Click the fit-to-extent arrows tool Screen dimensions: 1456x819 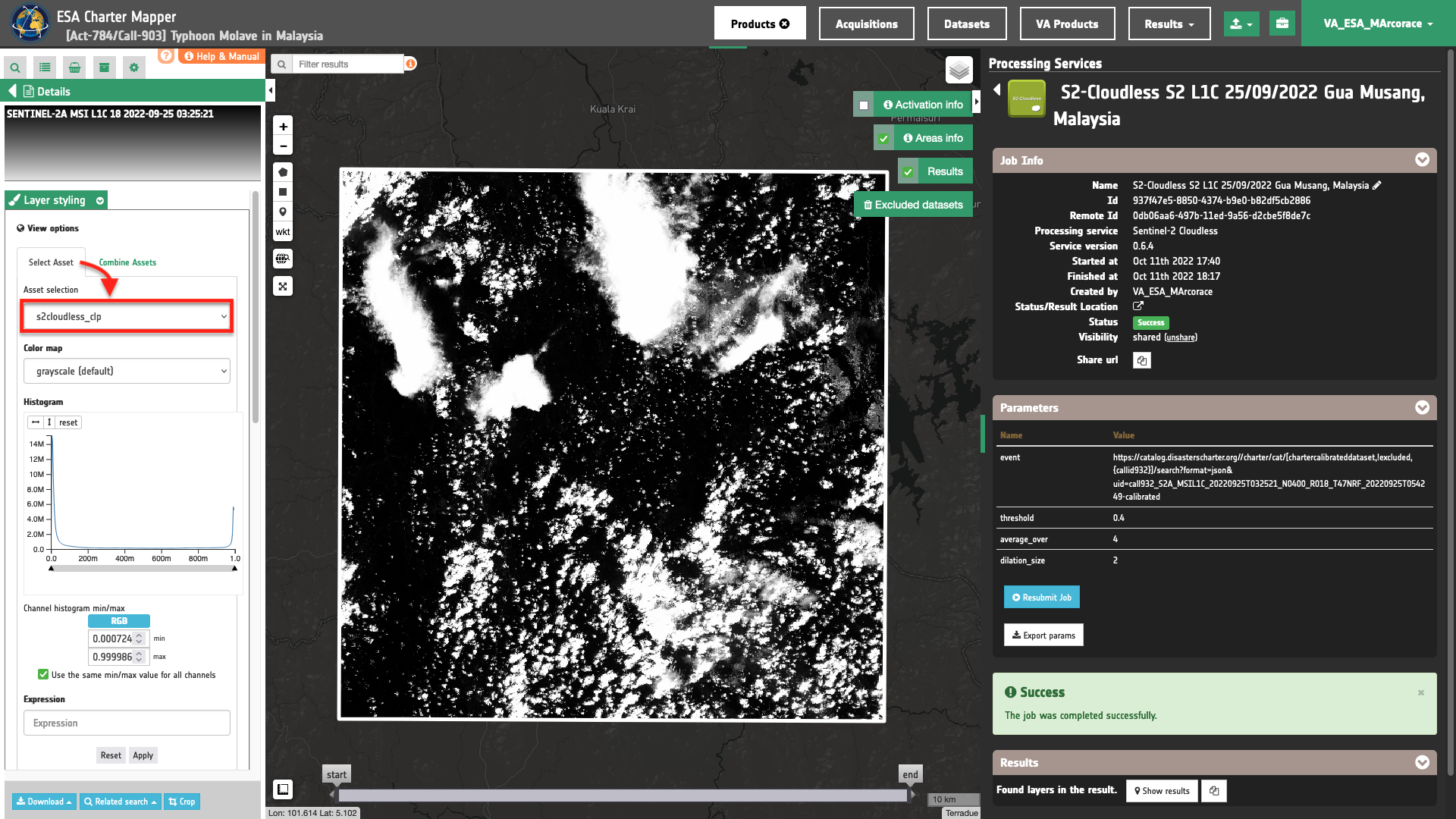(x=283, y=286)
